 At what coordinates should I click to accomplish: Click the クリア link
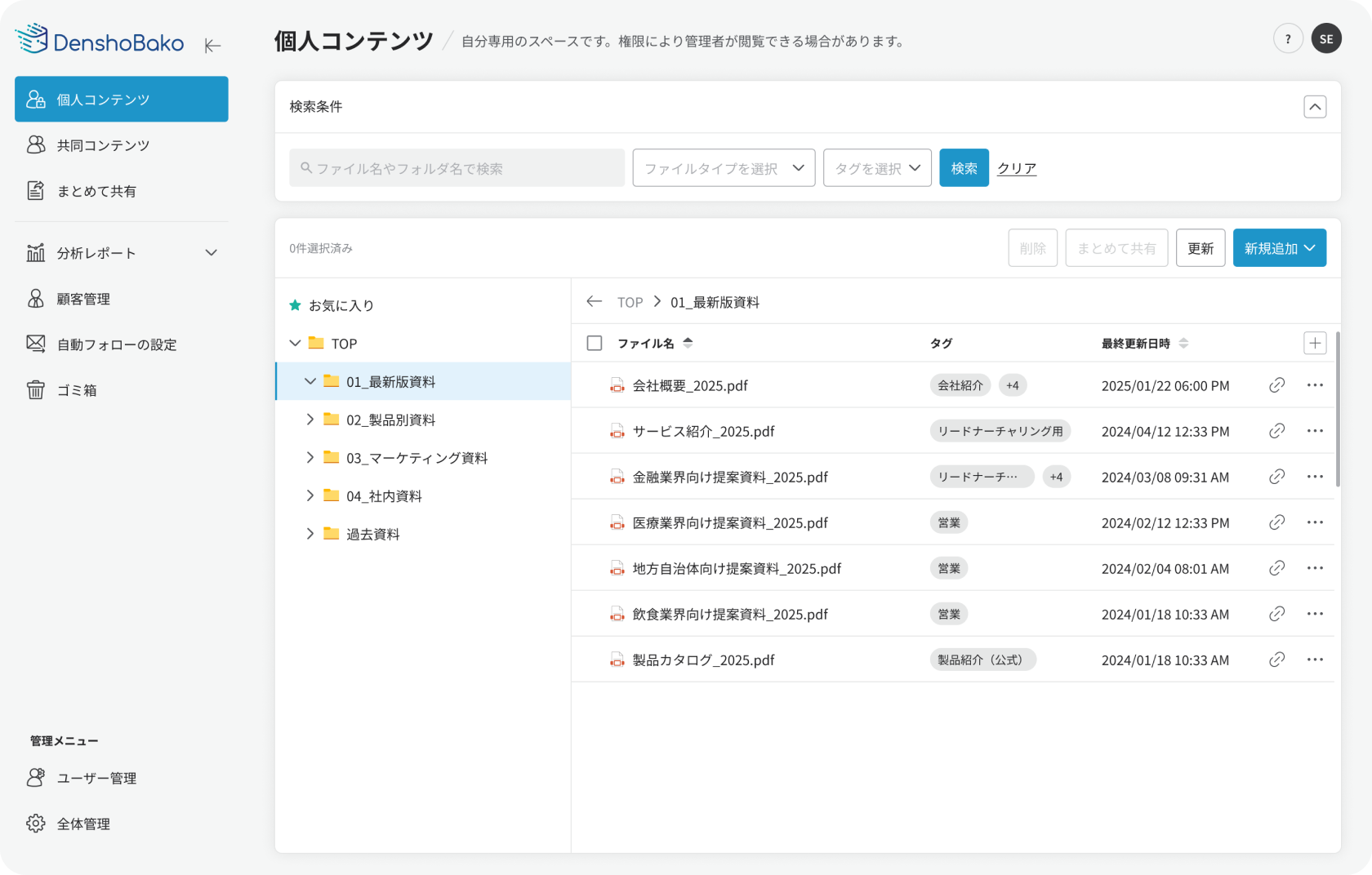pos(1017,168)
